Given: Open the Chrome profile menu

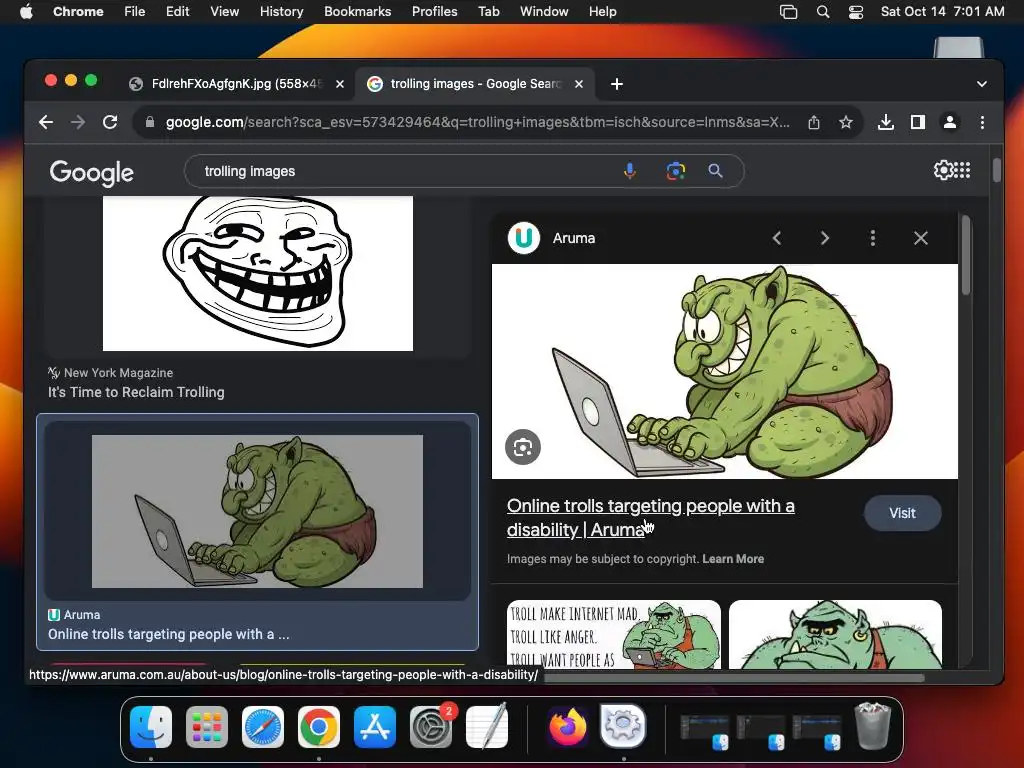Looking at the screenshot, I should point(950,122).
